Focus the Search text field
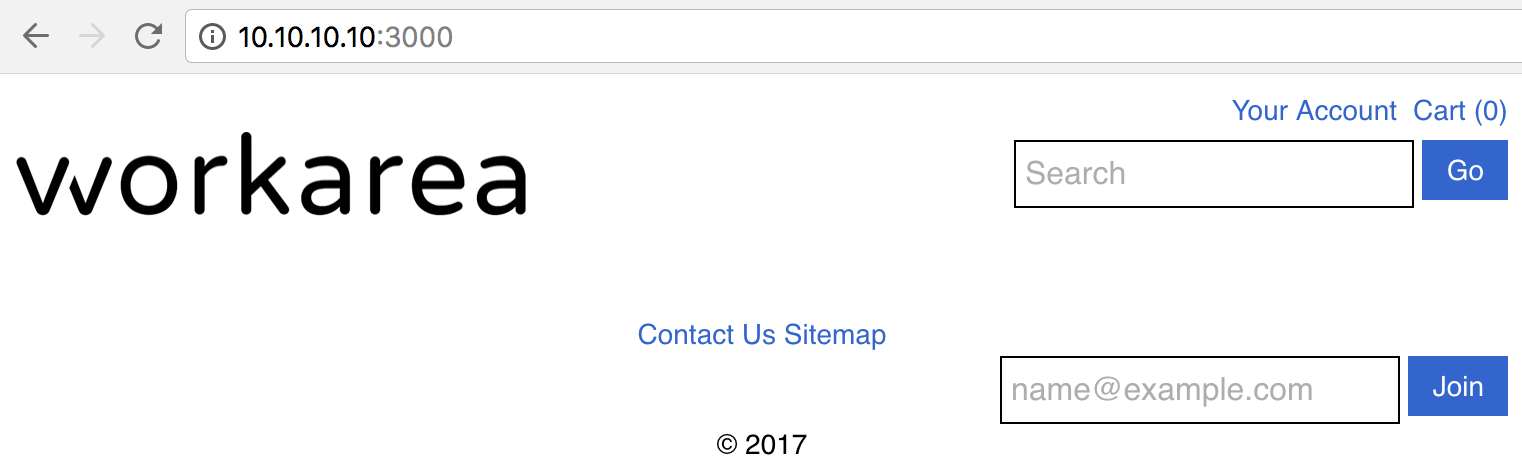 click(1214, 174)
